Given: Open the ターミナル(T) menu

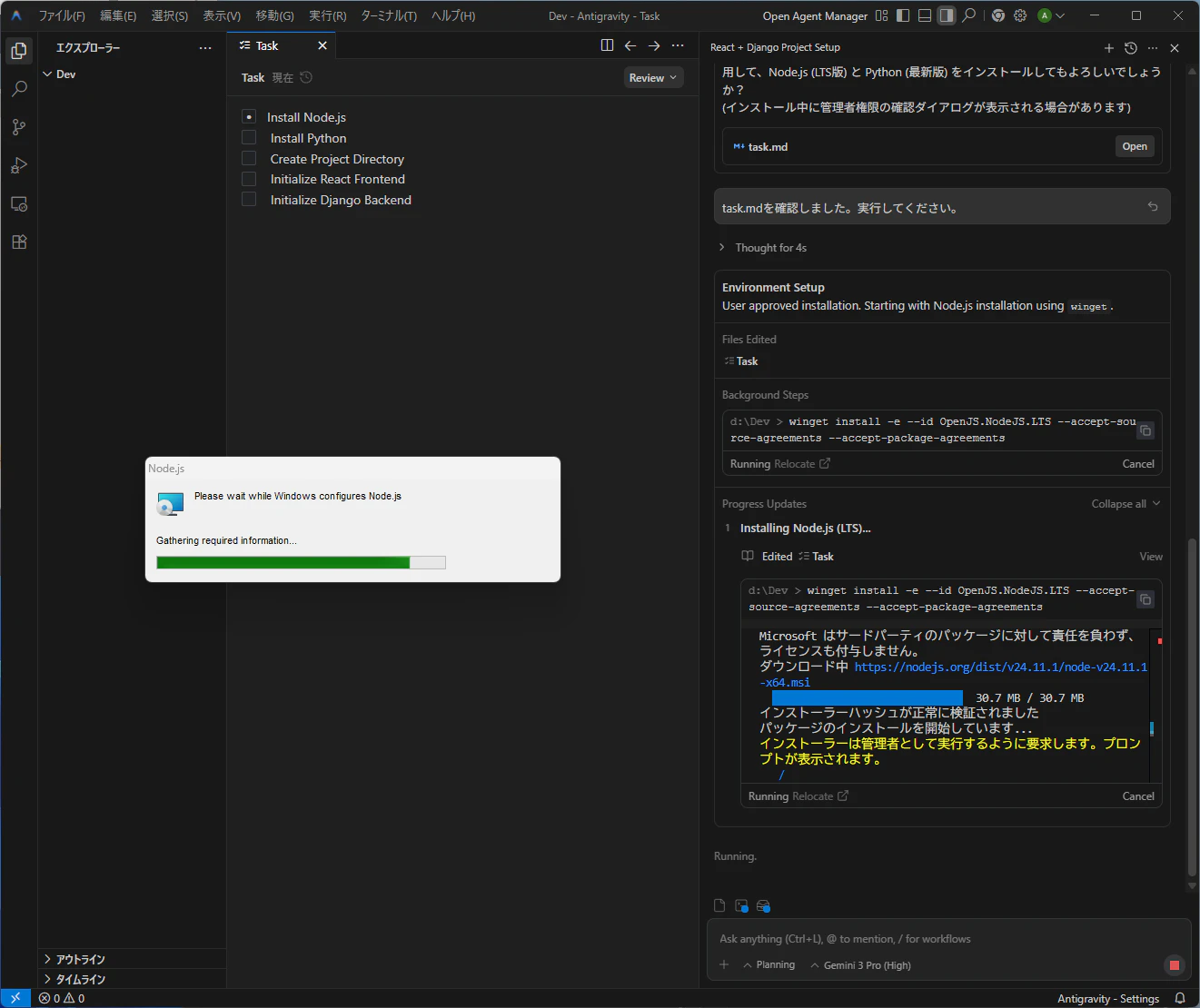Looking at the screenshot, I should (389, 15).
